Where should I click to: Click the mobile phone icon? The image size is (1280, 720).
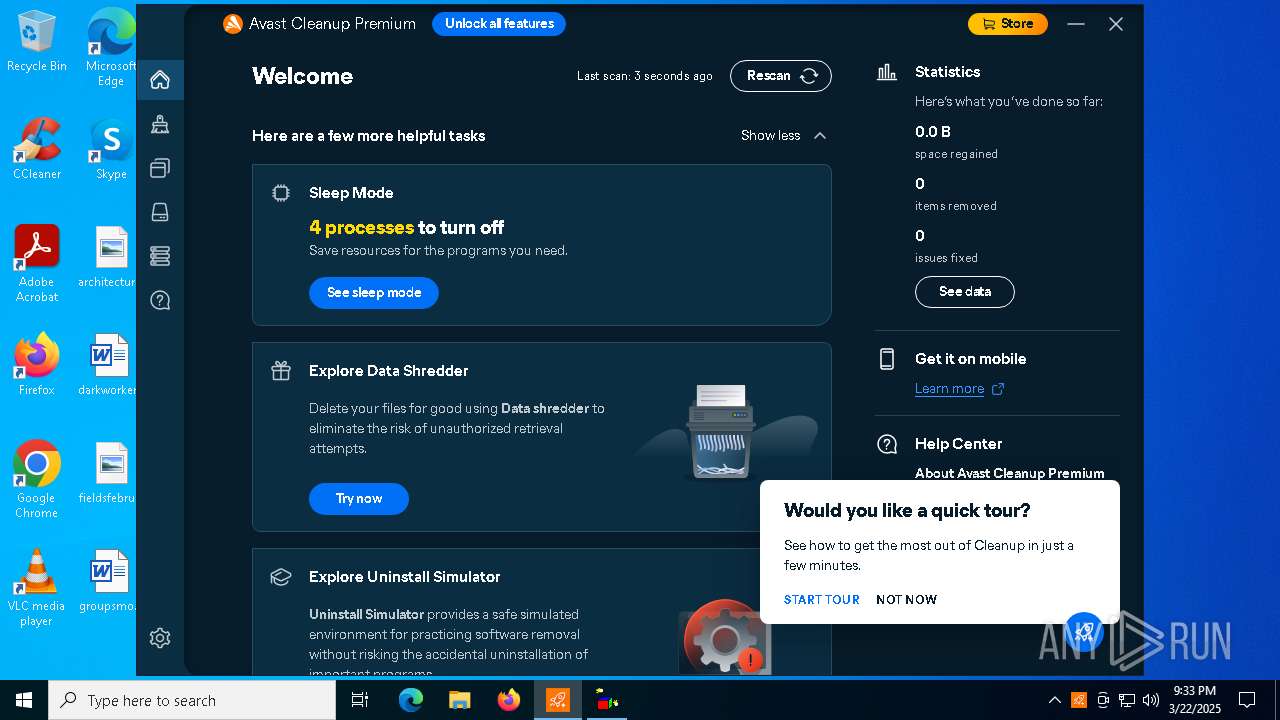[887, 359]
